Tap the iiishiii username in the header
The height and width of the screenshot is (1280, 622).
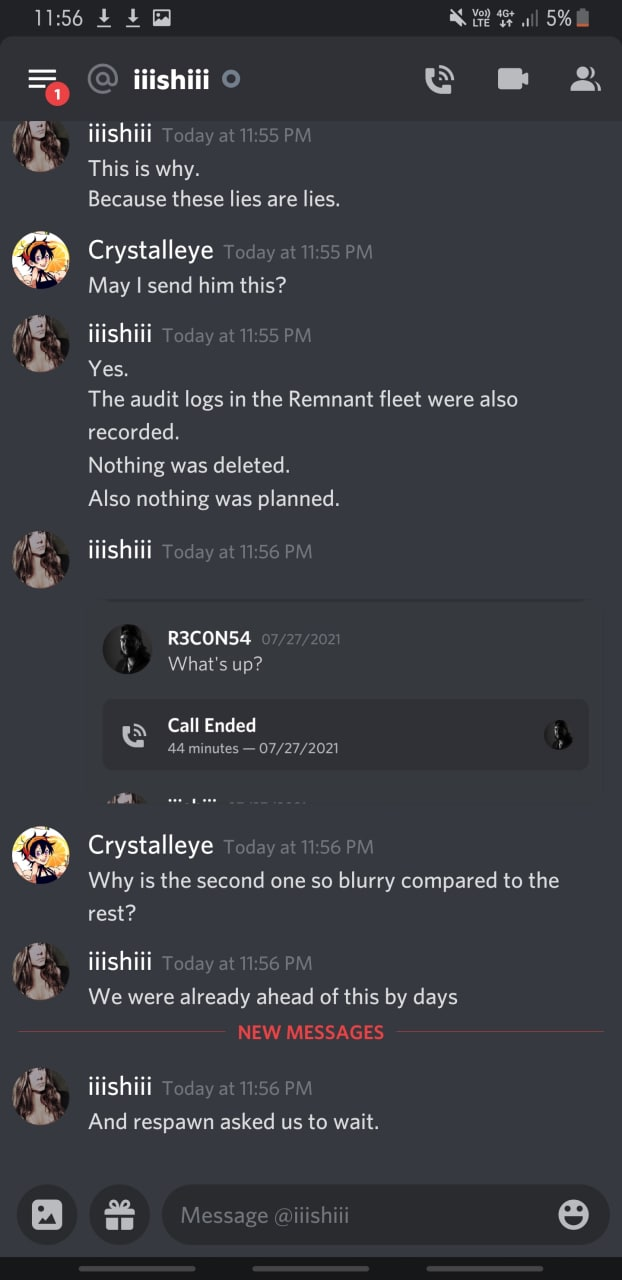click(171, 79)
